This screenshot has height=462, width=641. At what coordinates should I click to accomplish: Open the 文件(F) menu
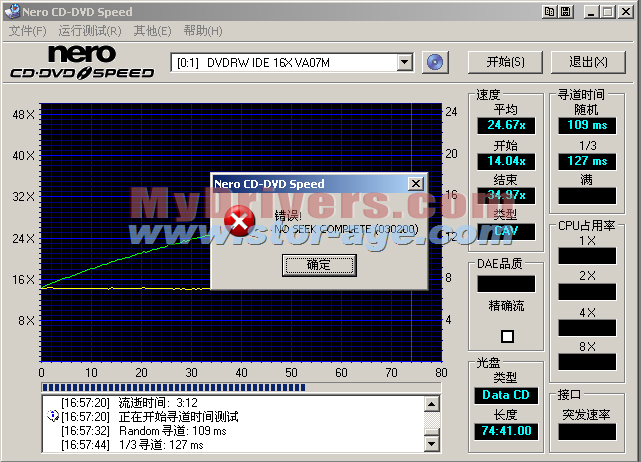tap(27, 31)
